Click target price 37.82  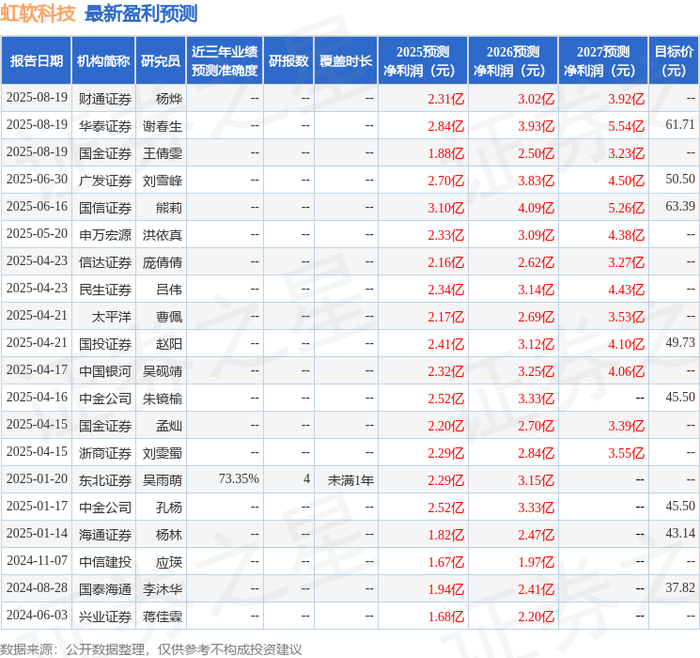click(x=680, y=587)
